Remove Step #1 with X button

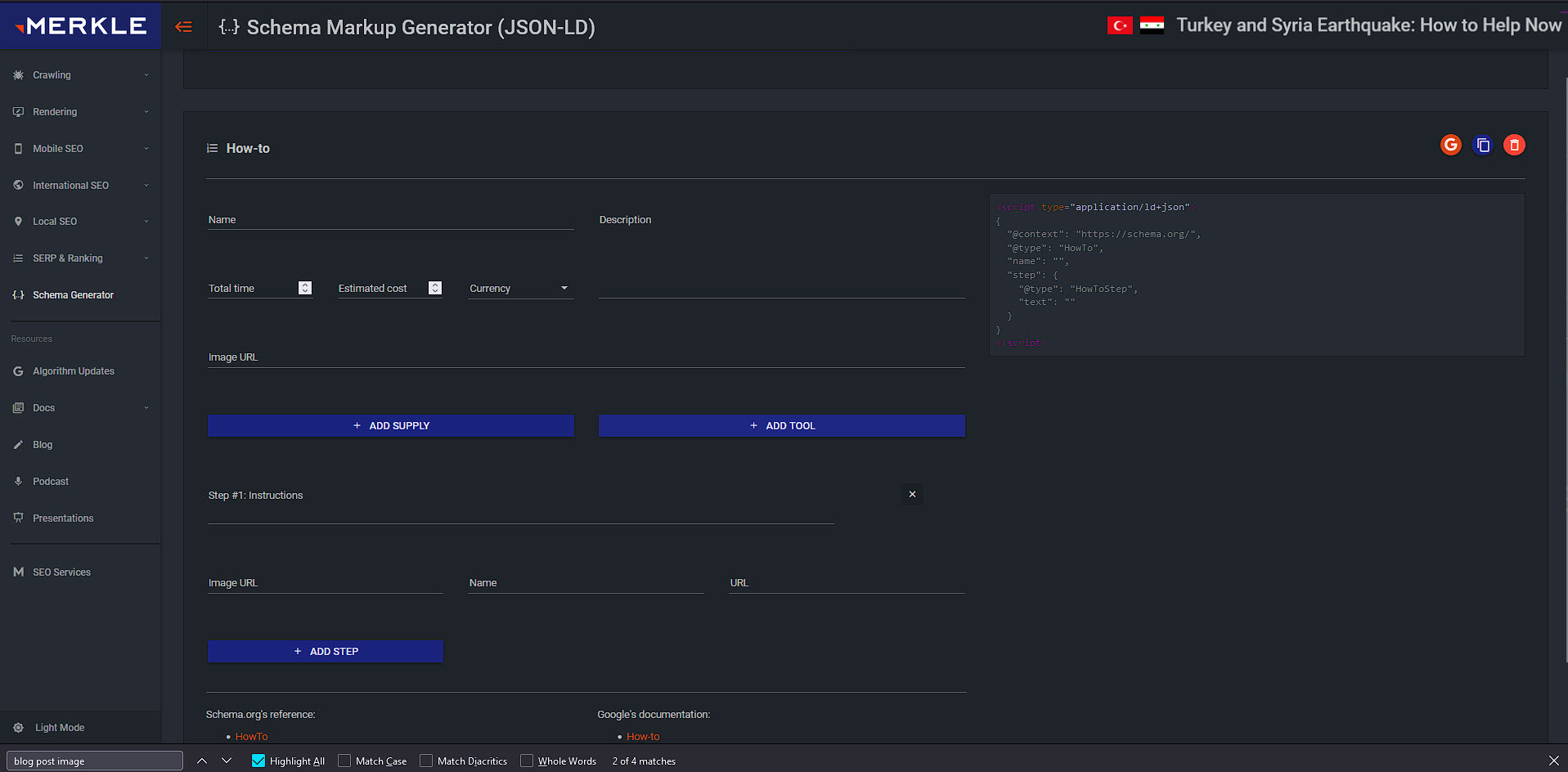[x=912, y=494]
